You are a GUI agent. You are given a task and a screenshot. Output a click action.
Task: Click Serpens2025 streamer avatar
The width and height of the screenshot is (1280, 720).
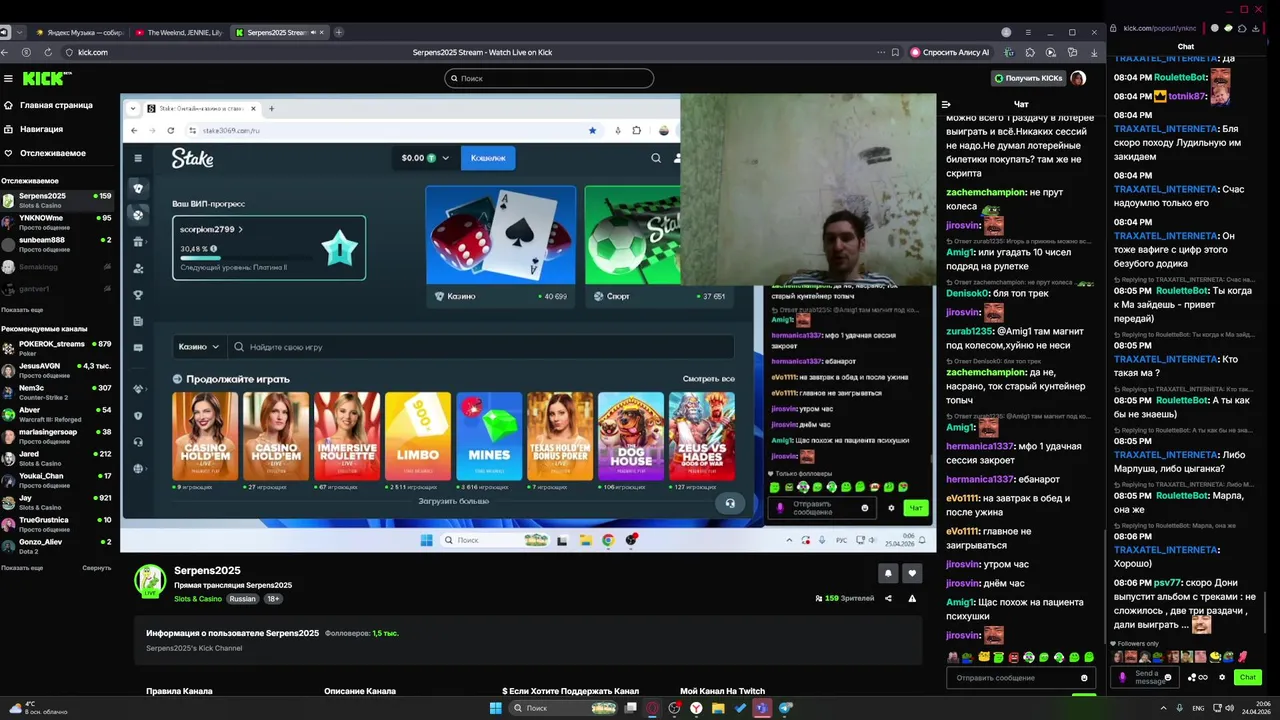coord(150,580)
